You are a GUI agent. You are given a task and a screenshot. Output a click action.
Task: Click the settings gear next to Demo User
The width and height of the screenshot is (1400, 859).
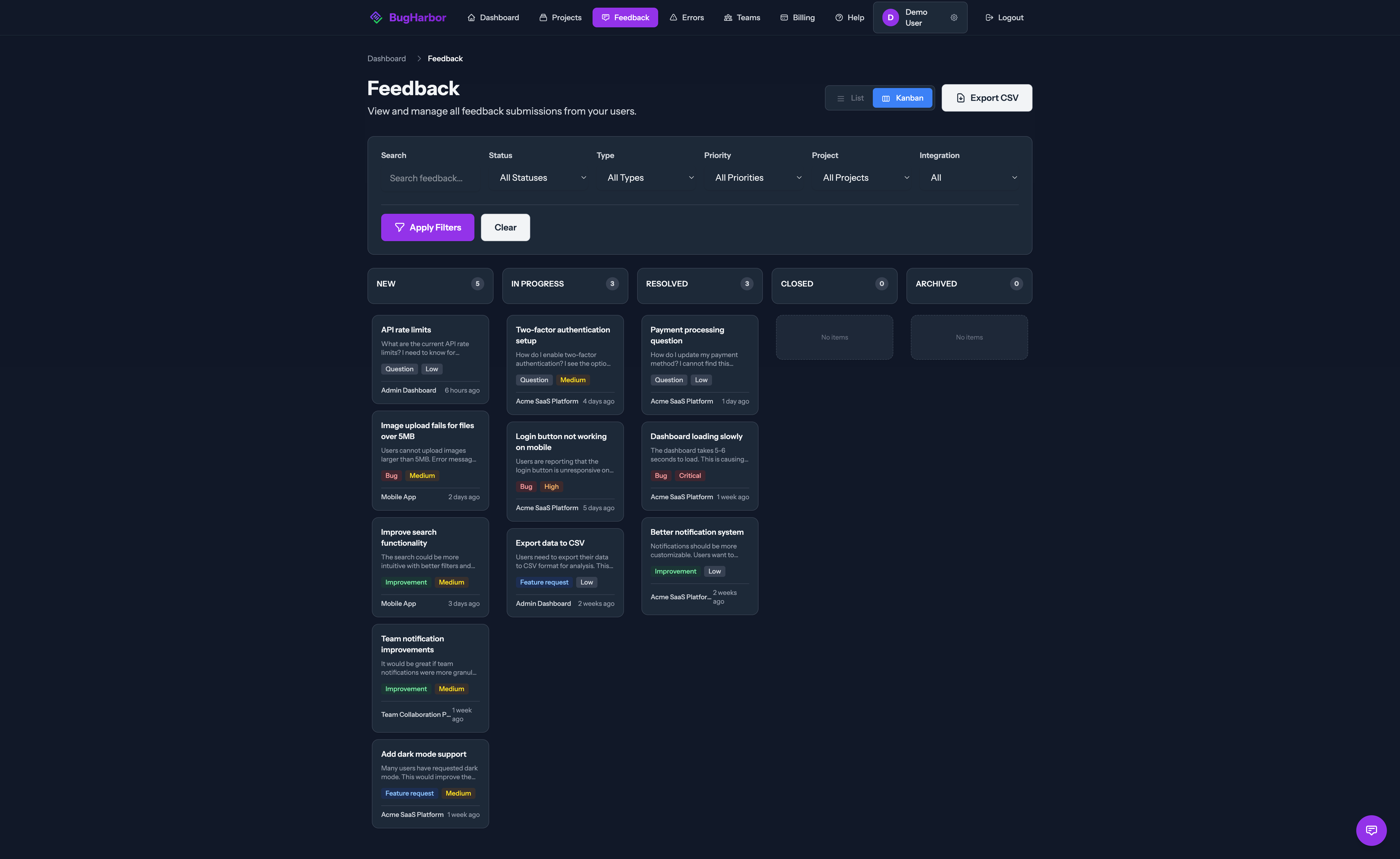[954, 17]
